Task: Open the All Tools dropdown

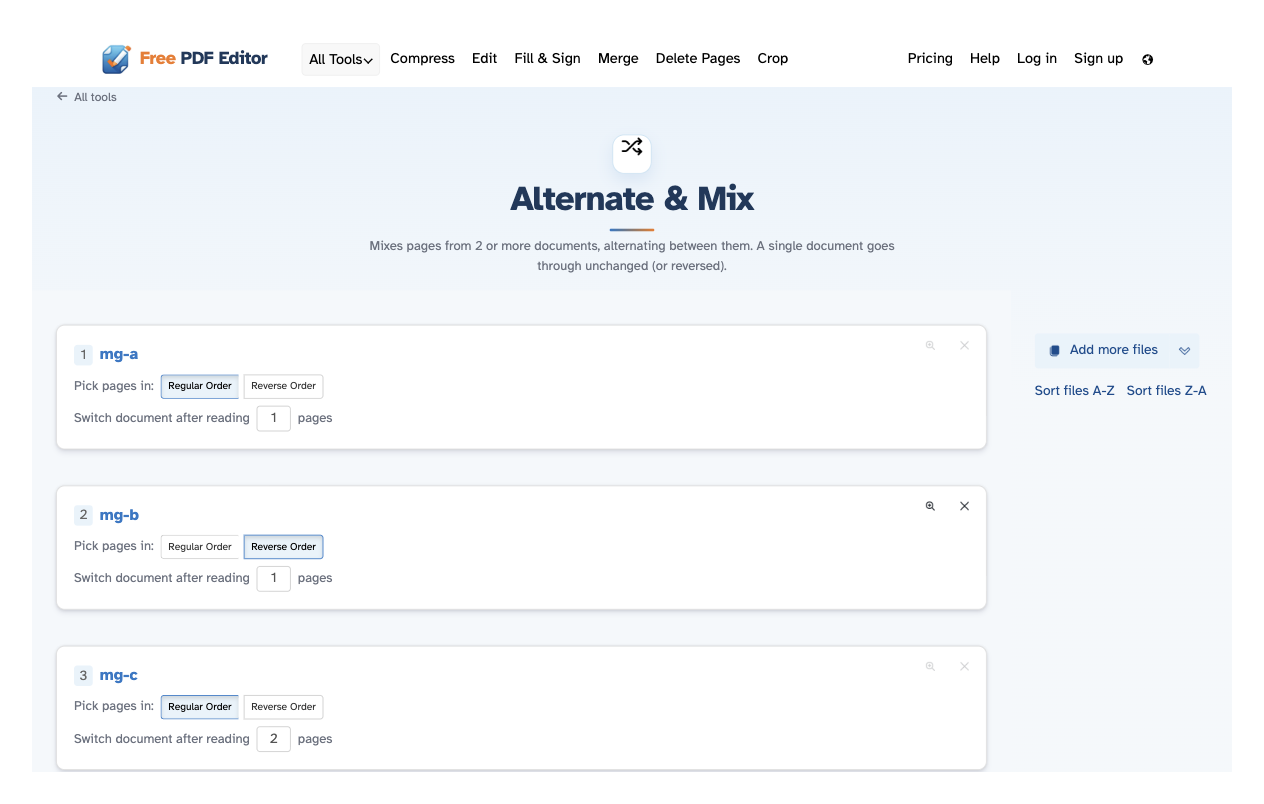Action: click(341, 59)
